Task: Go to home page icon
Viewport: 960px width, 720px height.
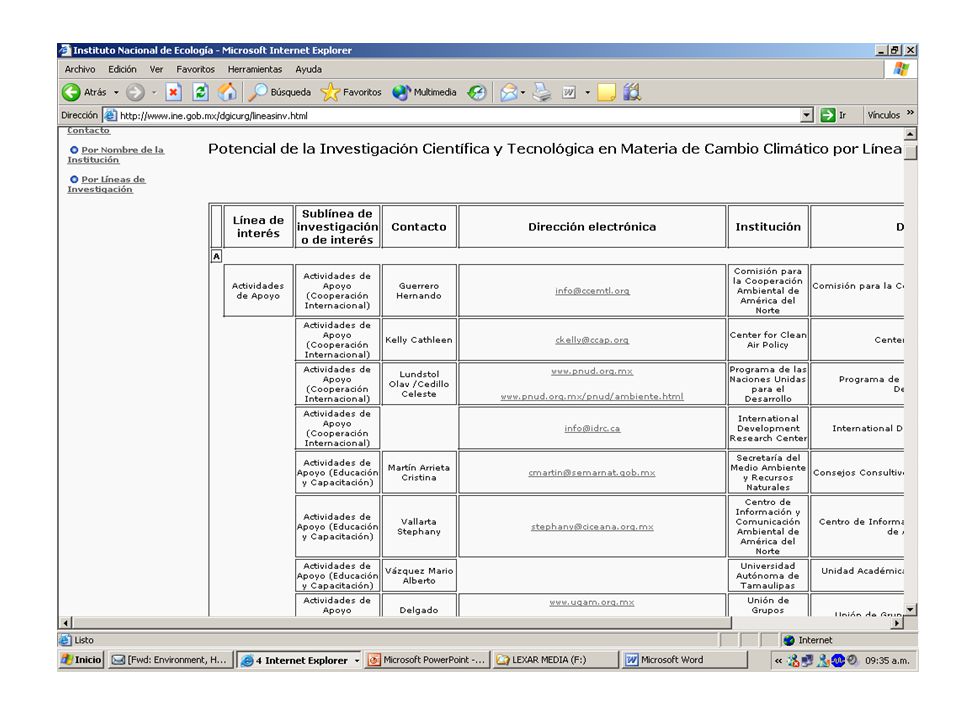Action: coord(227,92)
